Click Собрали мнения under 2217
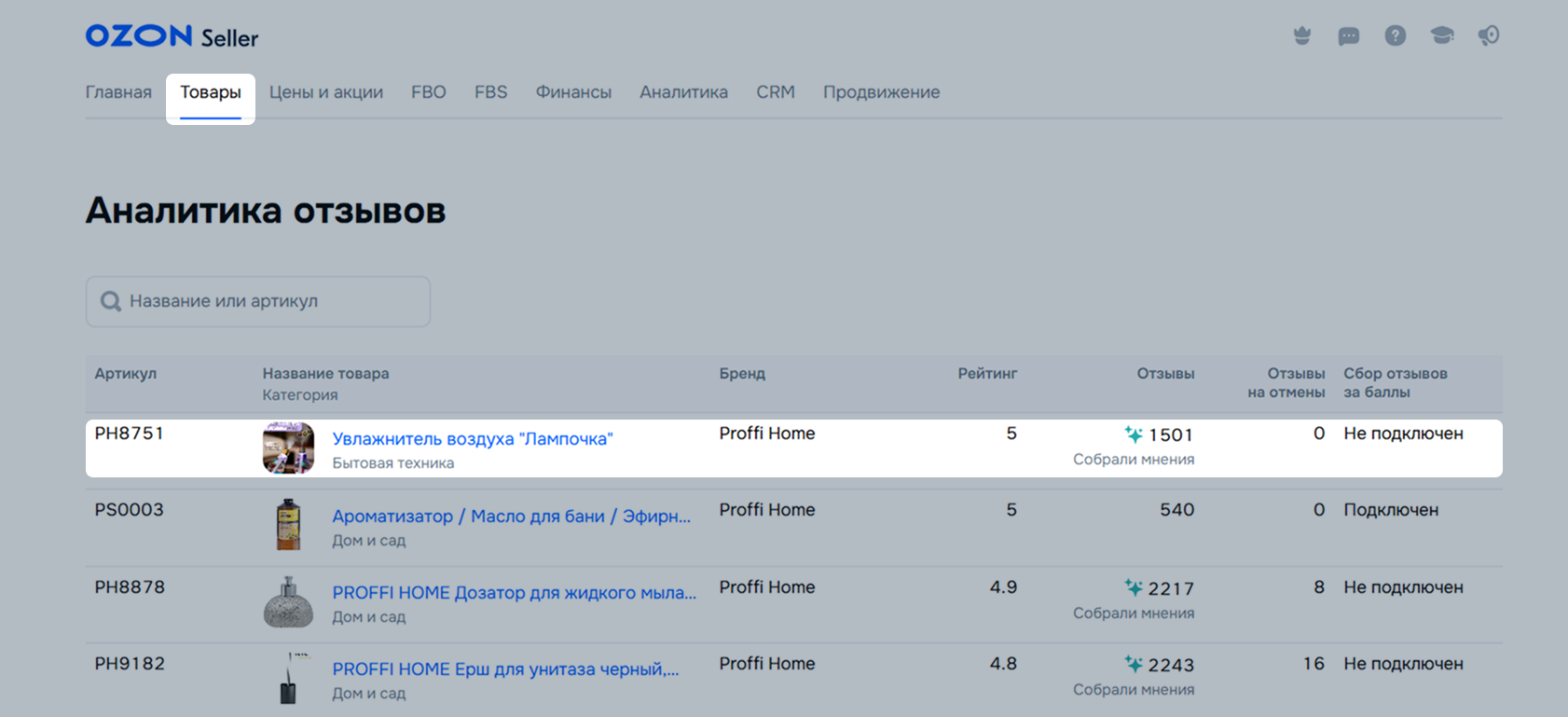Viewport: 1568px width, 717px height. tap(1134, 614)
